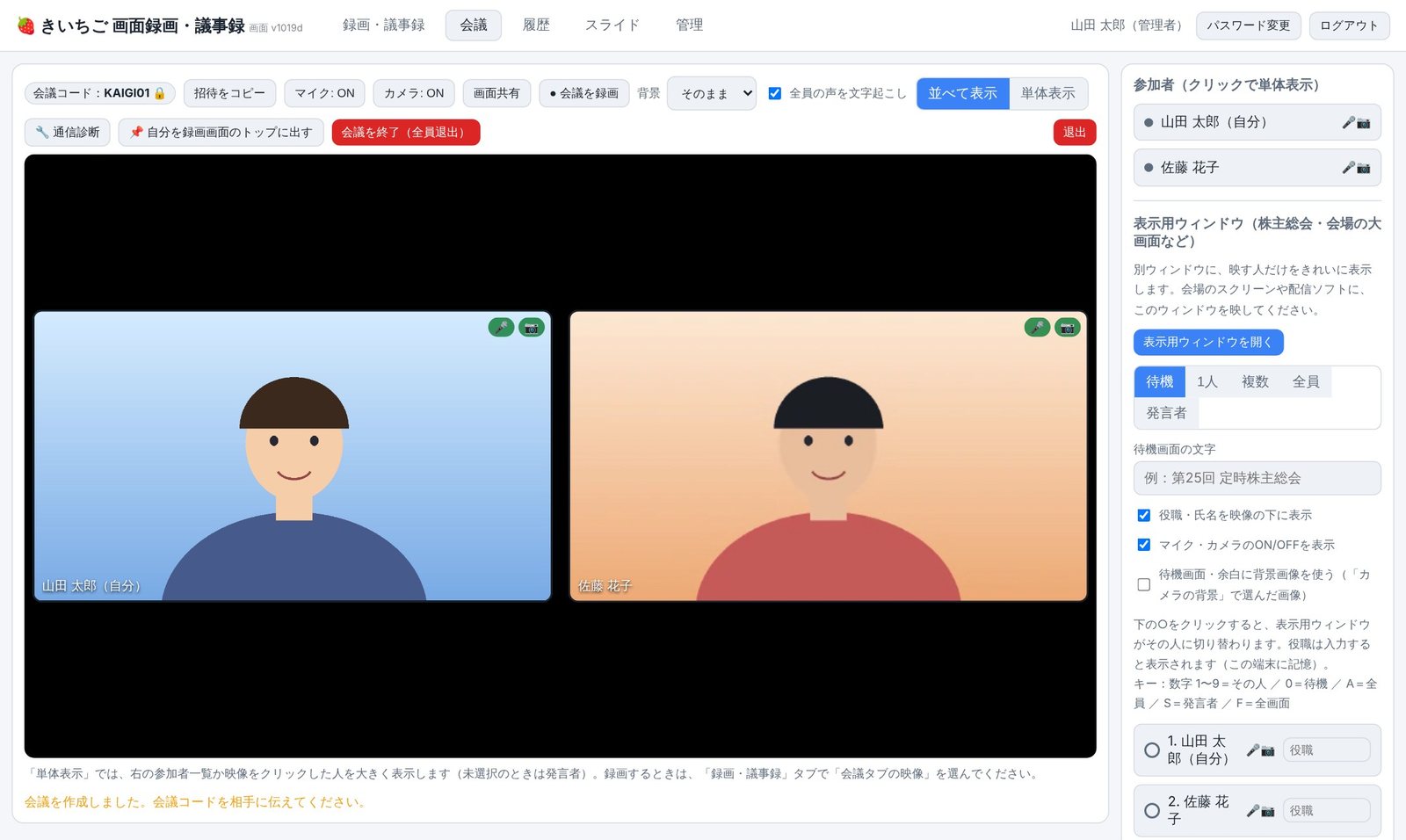Select the 複数 display mode
This screenshot has height=840, width=1406.
coord(1255,382)
